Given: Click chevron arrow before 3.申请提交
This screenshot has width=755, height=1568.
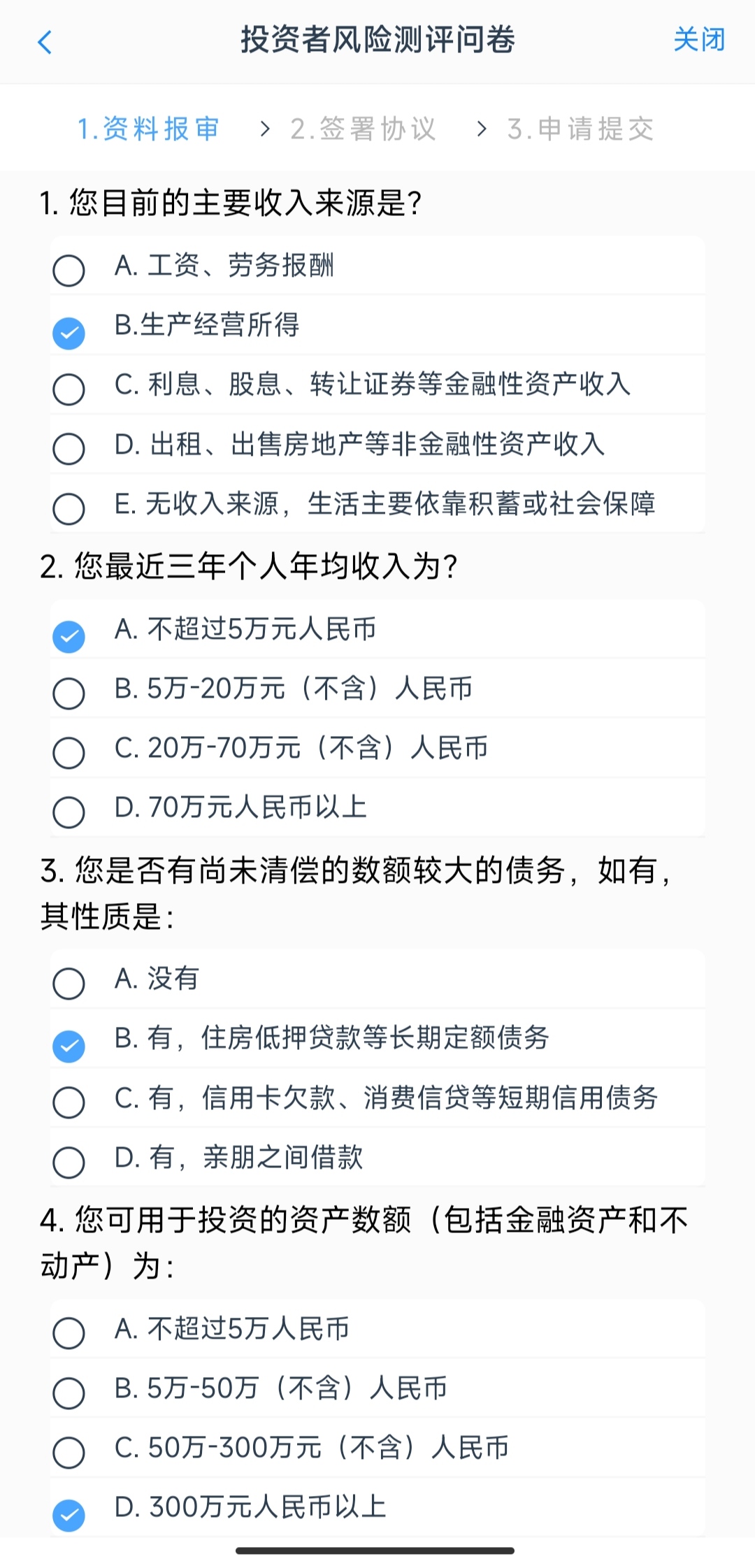Looking at the screenshot, I should [481, 129].
